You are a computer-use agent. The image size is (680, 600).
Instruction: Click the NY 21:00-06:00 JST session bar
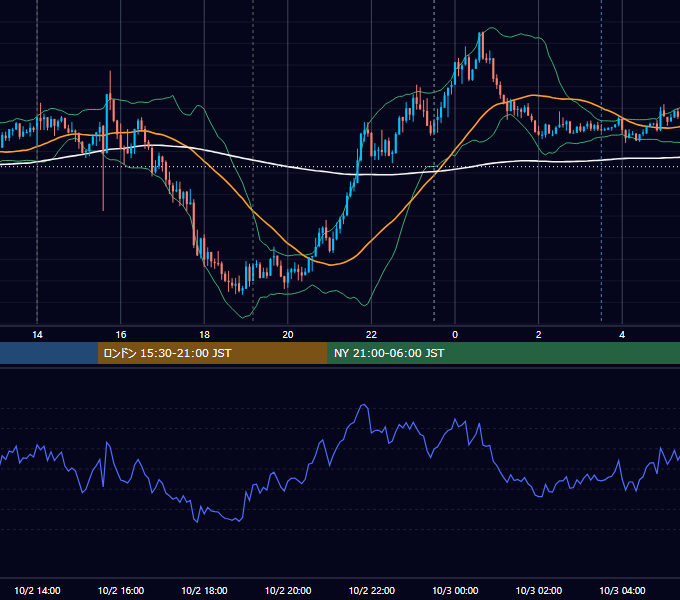[503, 353]
